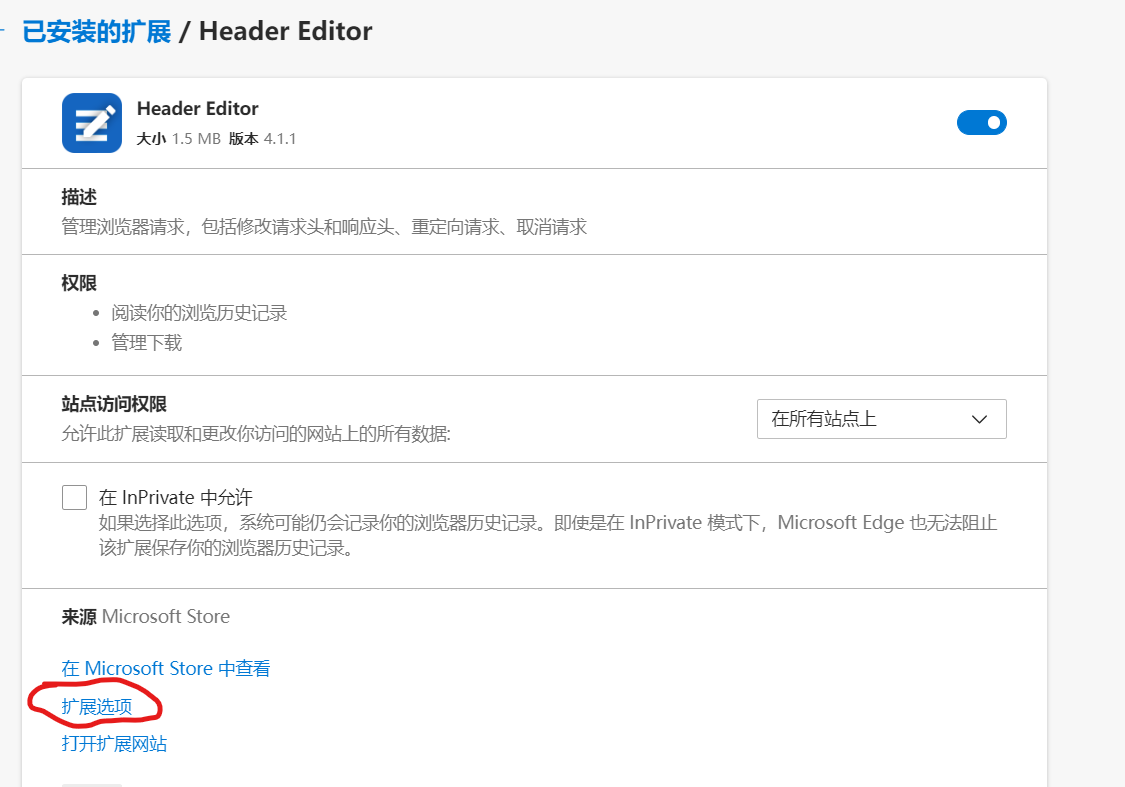Click the 来源 Microsoft Store text
Image resolution: width=1125 pixels, height=787 pixels.
[x=146, y=616]
